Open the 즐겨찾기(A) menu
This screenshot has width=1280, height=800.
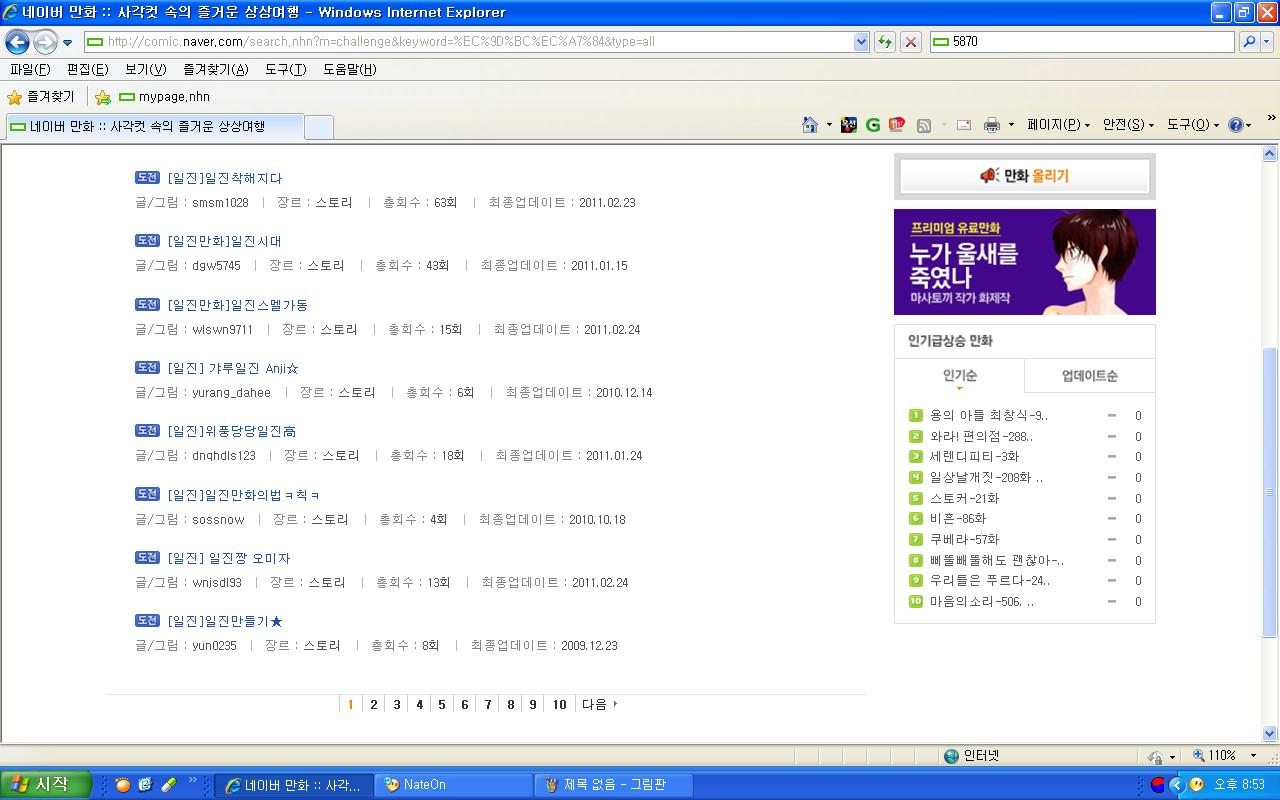tap(215, 69)
